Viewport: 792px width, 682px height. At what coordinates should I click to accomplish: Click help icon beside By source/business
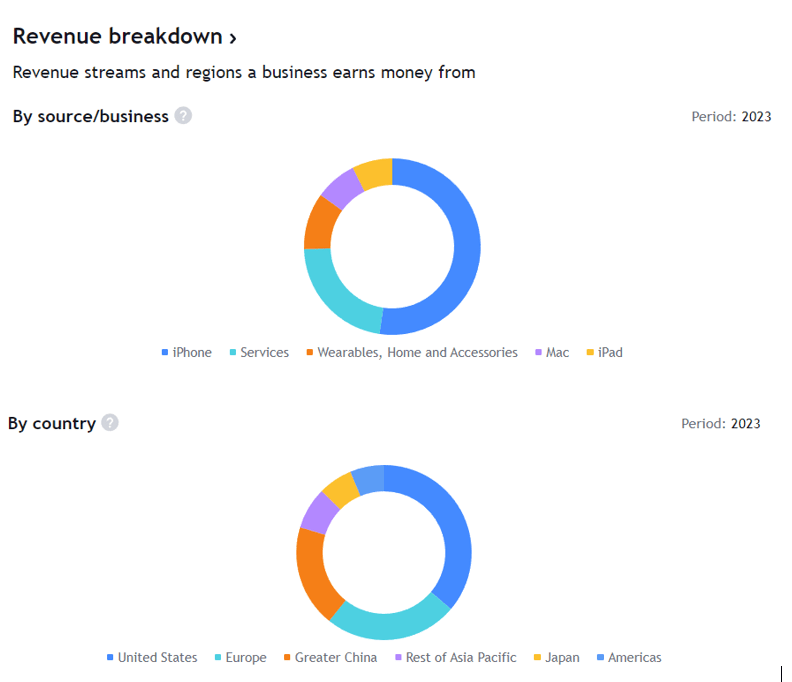183,116
